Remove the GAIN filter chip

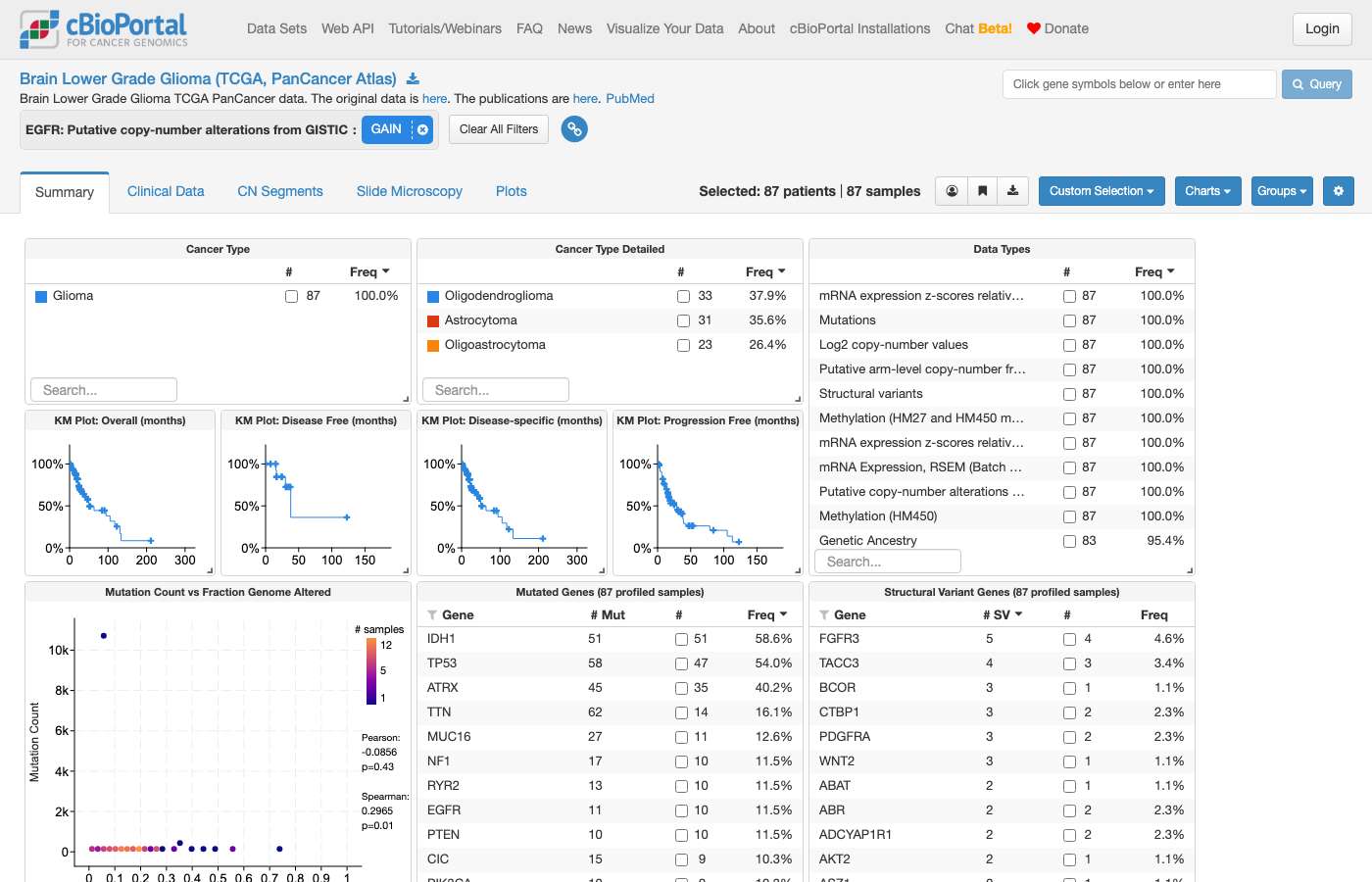422,129
